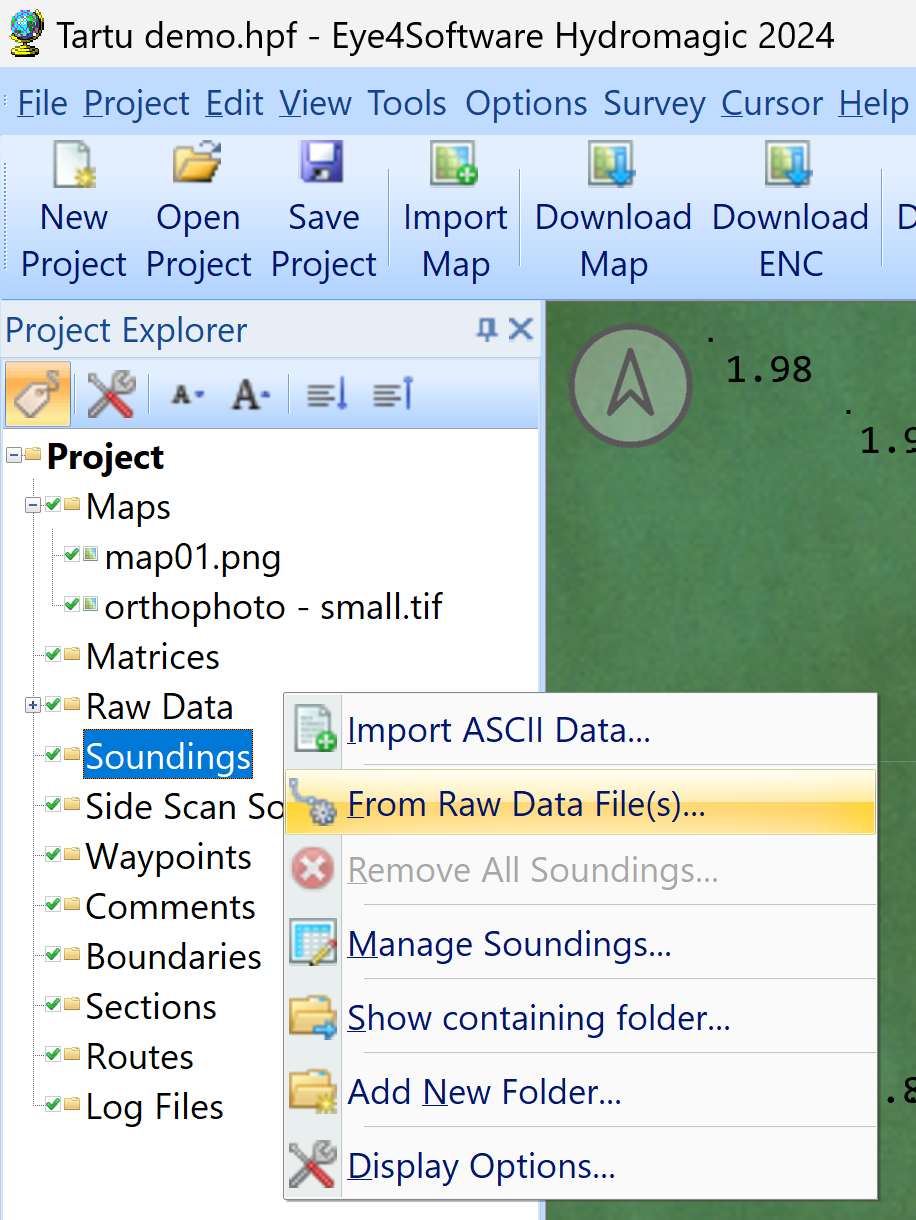916x1220 pixels.
Task: Click the Add New Folder icon
Action: [x=314, y=1091]
